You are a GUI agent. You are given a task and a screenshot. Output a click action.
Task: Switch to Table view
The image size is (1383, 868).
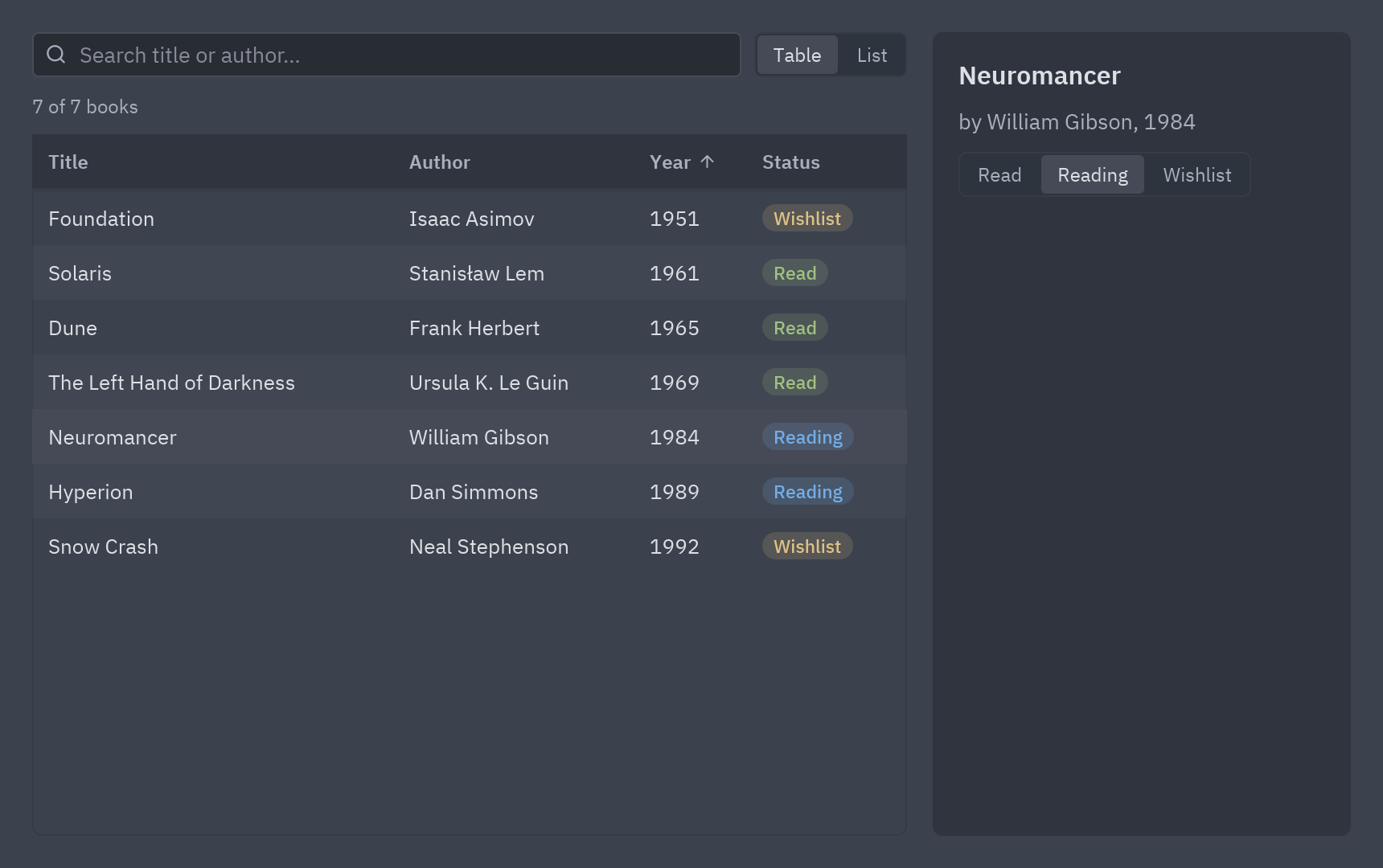click(797, 55)
